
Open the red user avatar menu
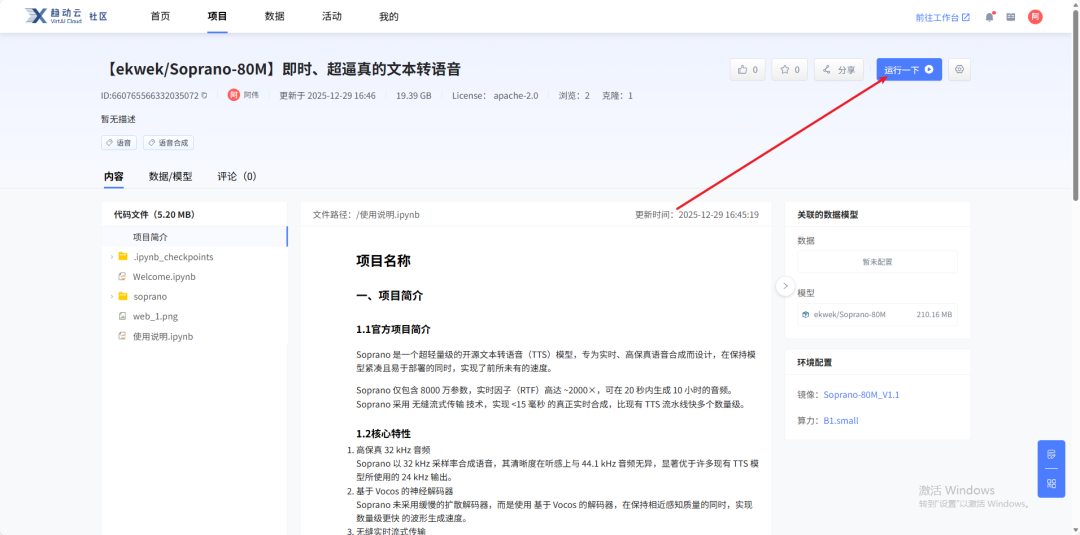[1035, 17]
